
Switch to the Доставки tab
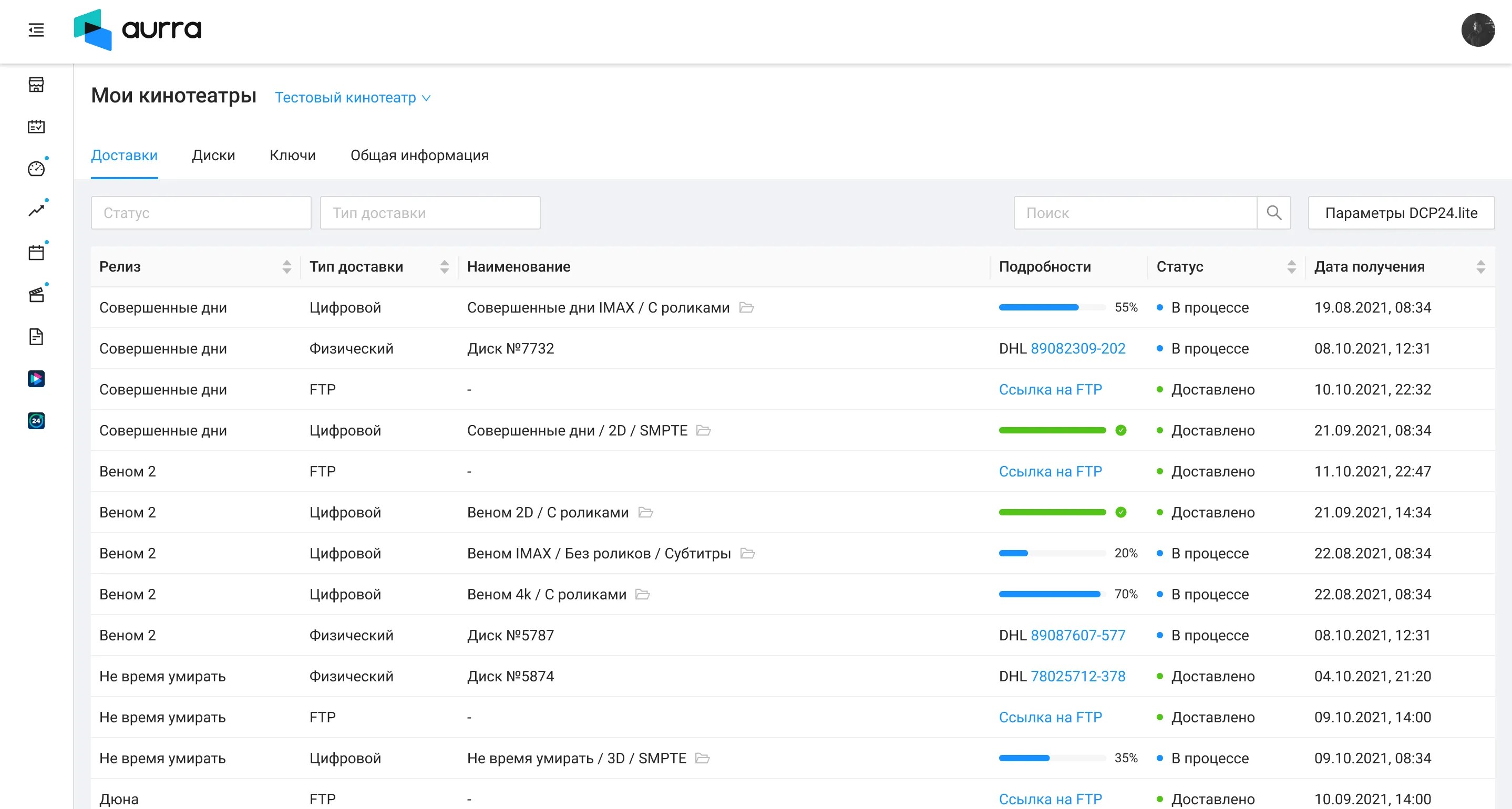point(125,155)
